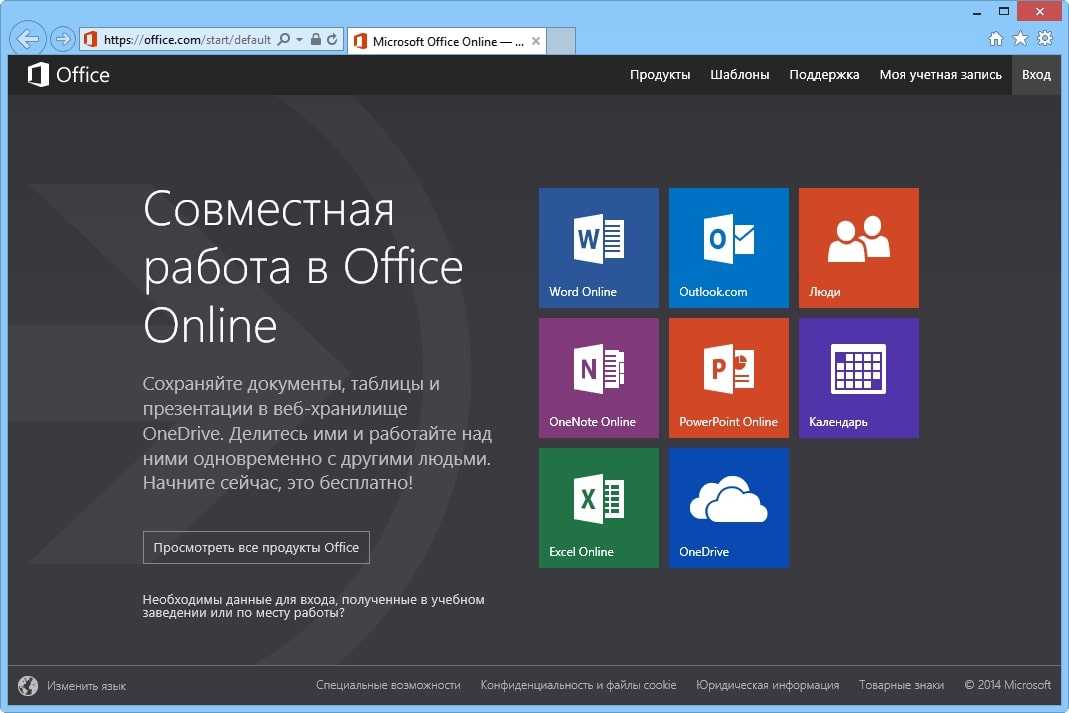
Task: Go back with the browser back arrow
Action: pos(28,39)
